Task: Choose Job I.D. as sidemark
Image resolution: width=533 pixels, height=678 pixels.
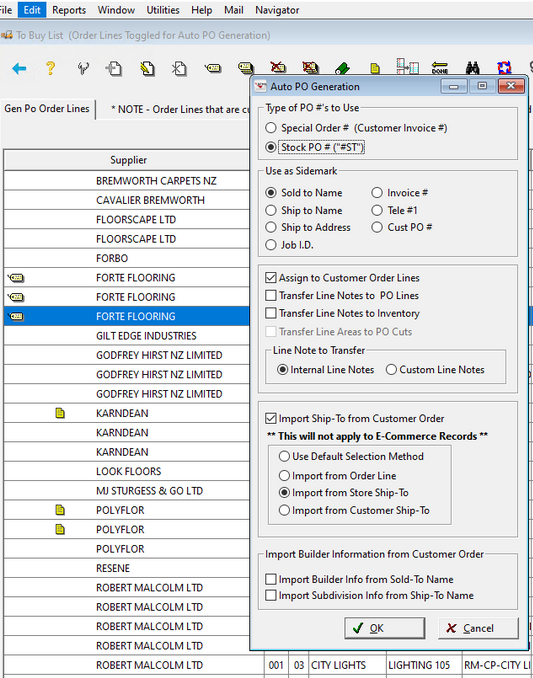Action: (271, 245)
